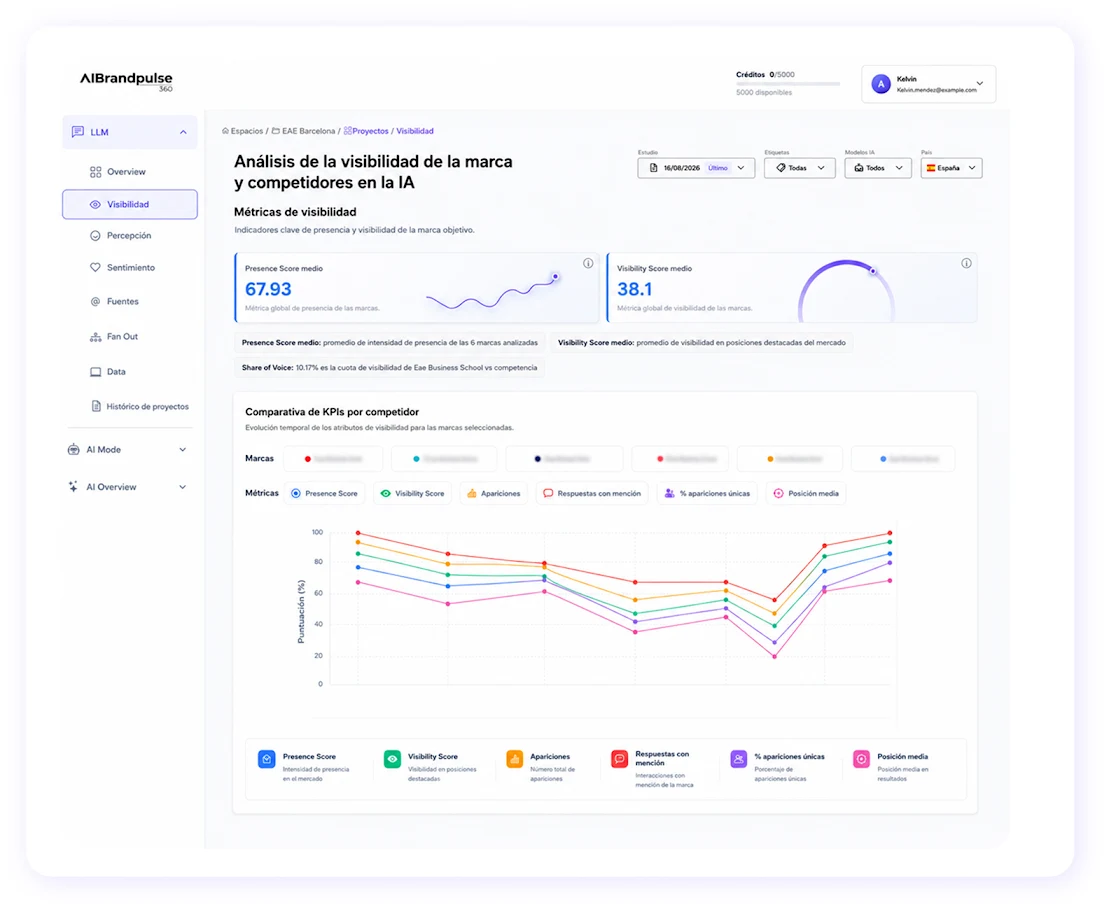This screenshot has width=1109, height=912.
Task: Toggle the % apariciones únicas metric chip
Action: point(707,493)
